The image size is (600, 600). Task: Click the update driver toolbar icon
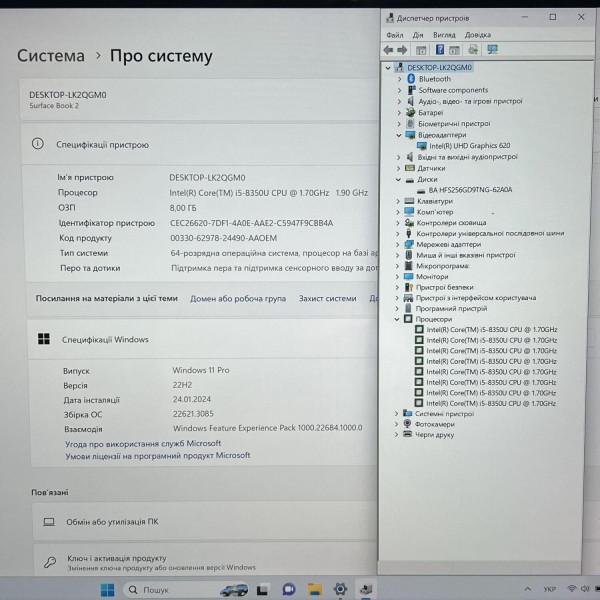pos(473,49)
